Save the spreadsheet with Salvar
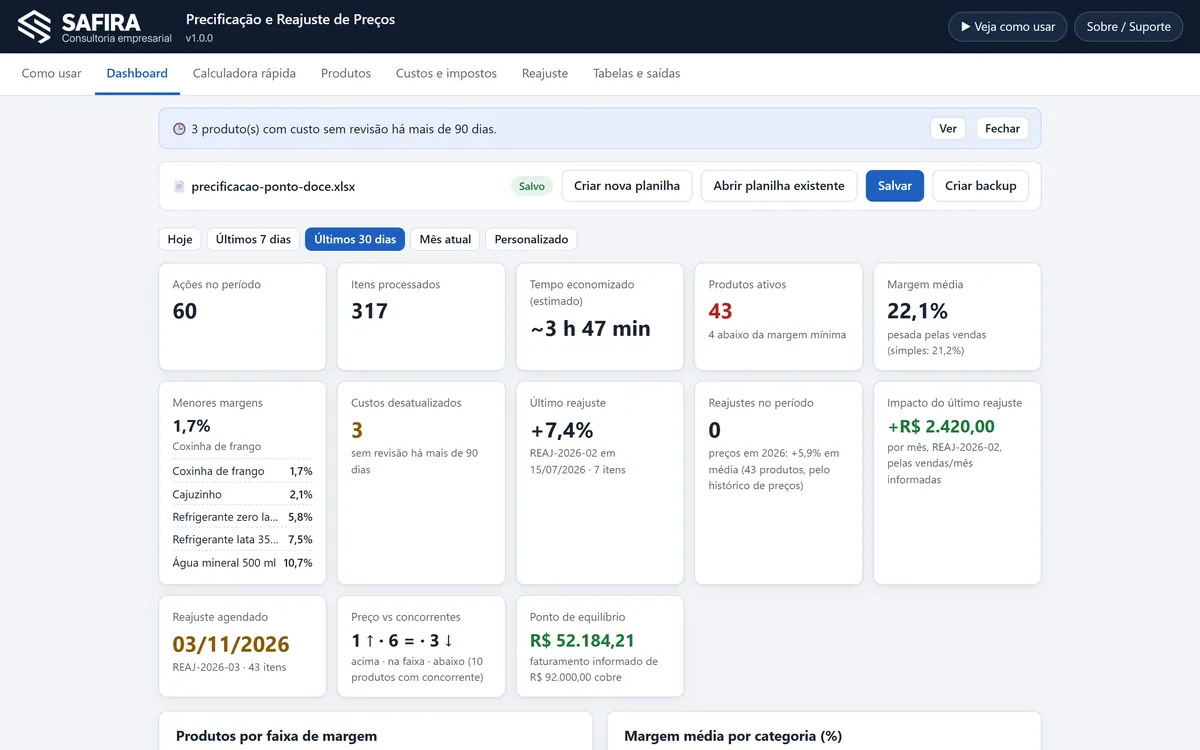 (x=895, y=186)
